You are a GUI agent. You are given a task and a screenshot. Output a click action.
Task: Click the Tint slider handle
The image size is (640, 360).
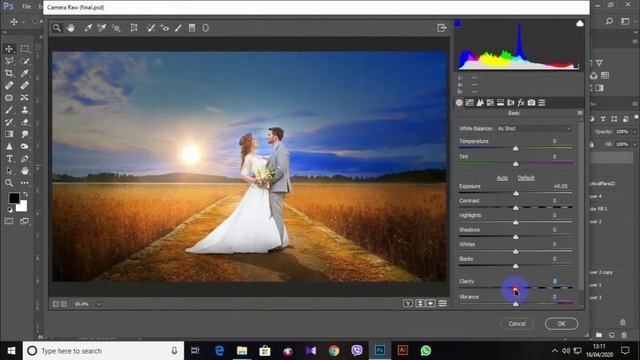coord(516,164)
